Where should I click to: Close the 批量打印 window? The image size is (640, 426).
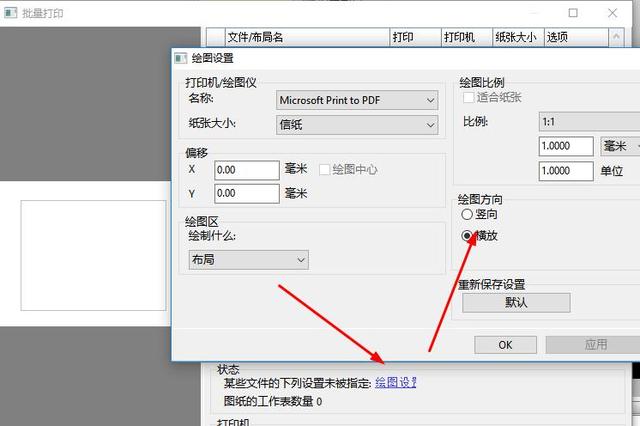(x=612, y=13)
